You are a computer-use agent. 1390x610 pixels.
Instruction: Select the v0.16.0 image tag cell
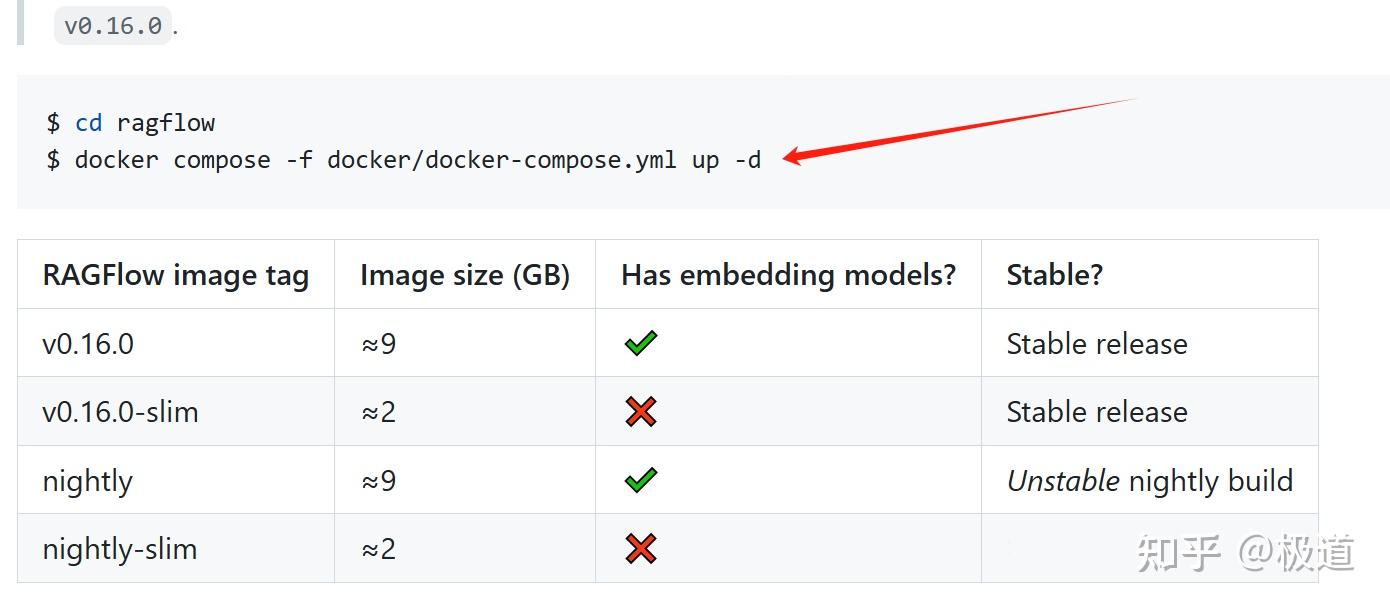coord(88,344)
